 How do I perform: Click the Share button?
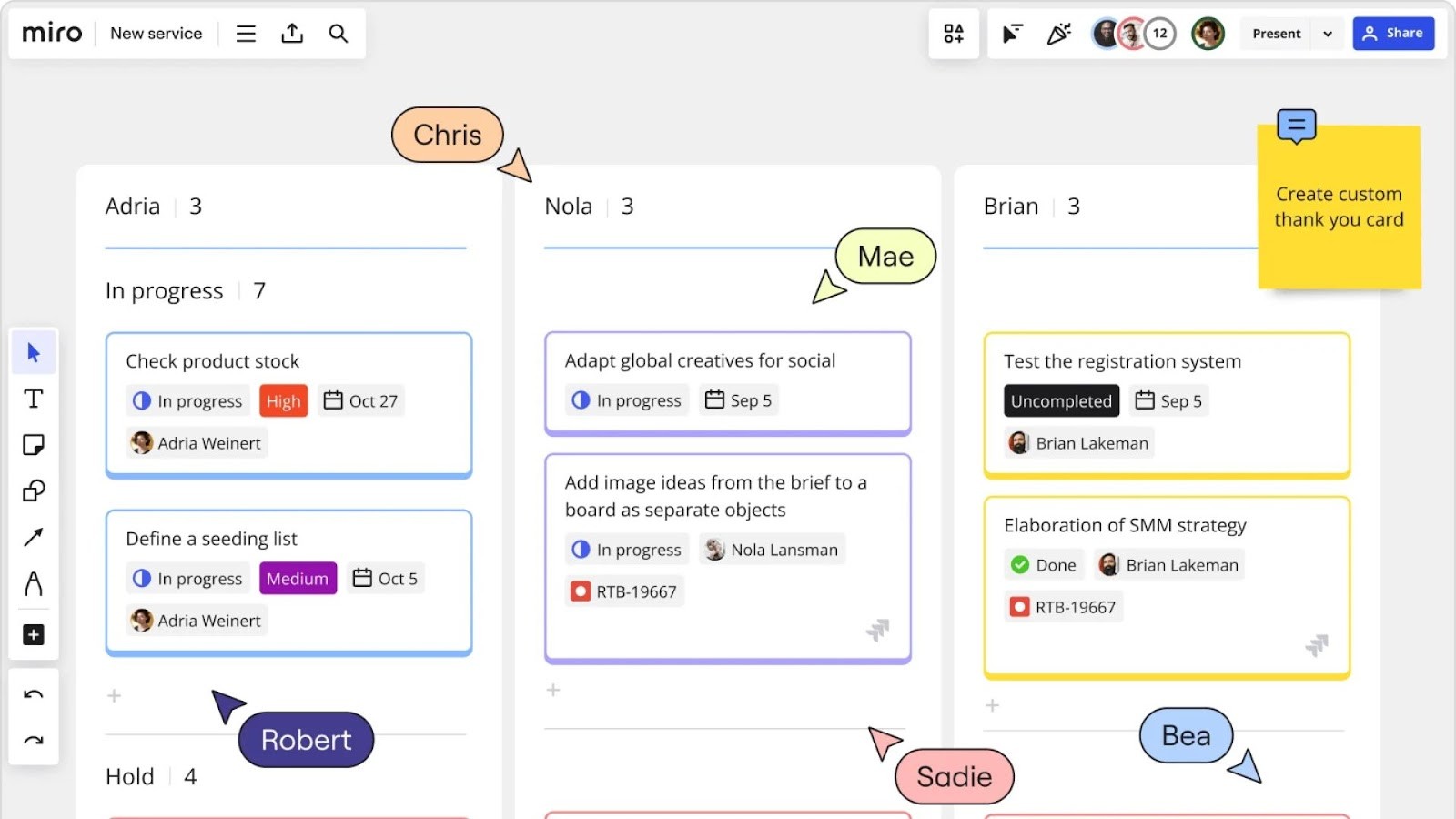tap(1393, 33)
